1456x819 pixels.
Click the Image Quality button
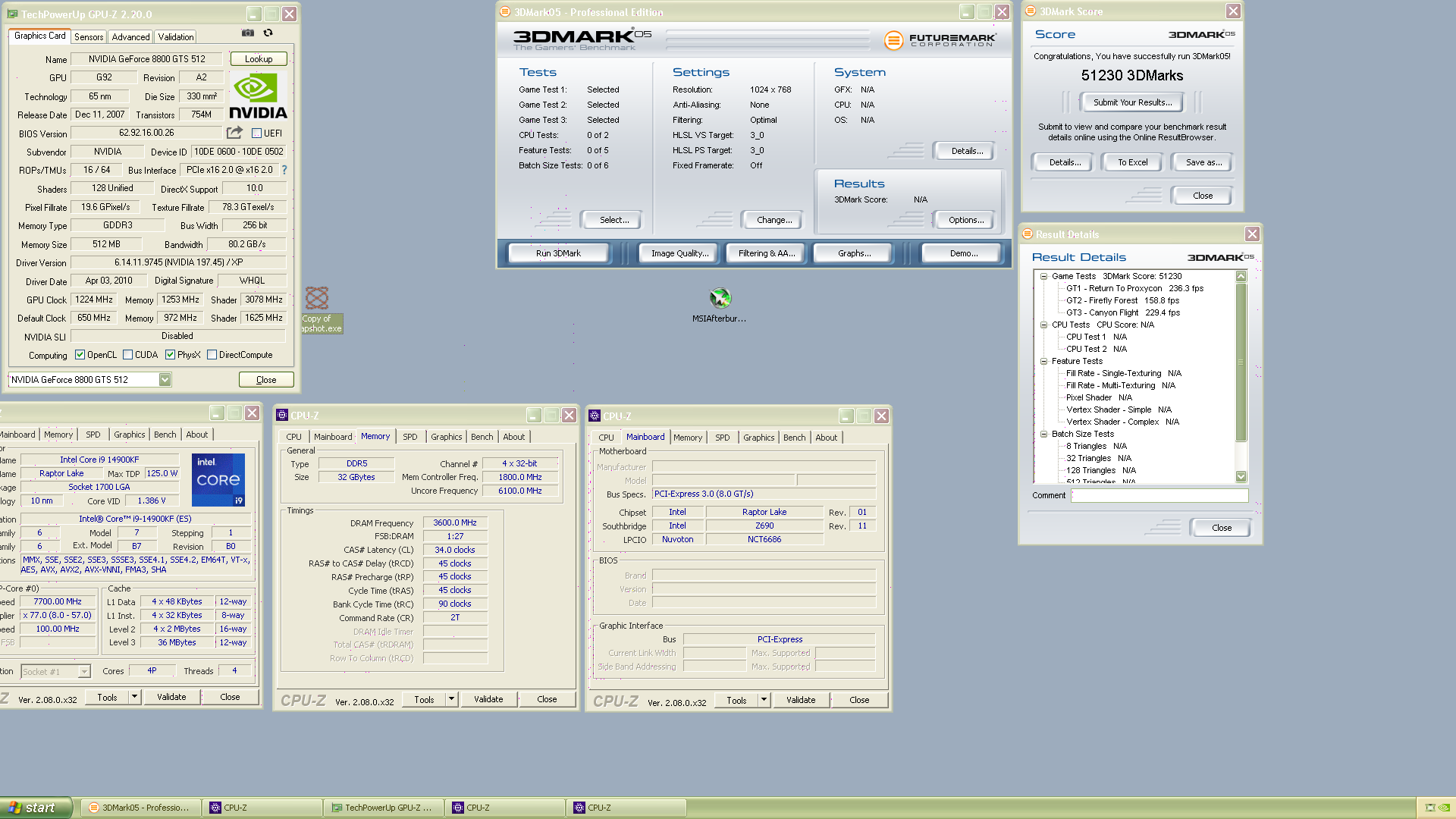679,253
